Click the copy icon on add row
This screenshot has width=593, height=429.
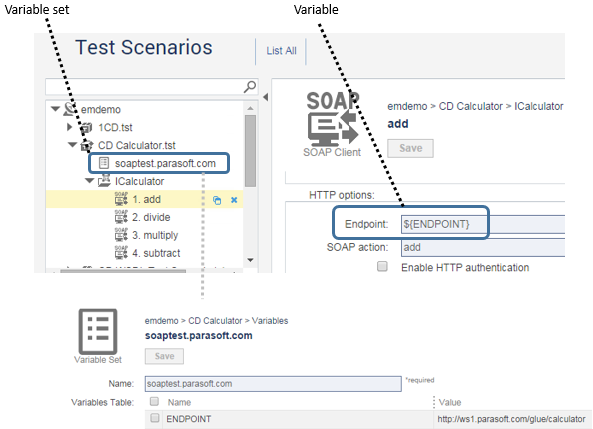217,200
